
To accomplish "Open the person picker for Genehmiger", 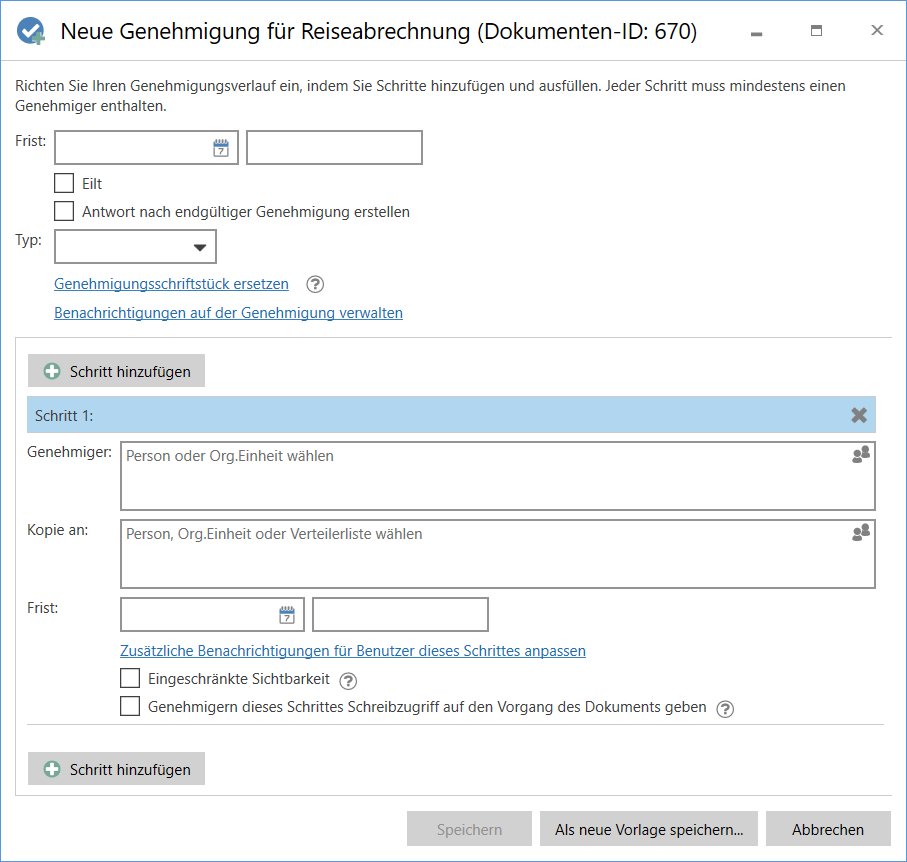I will click(860, 453).
